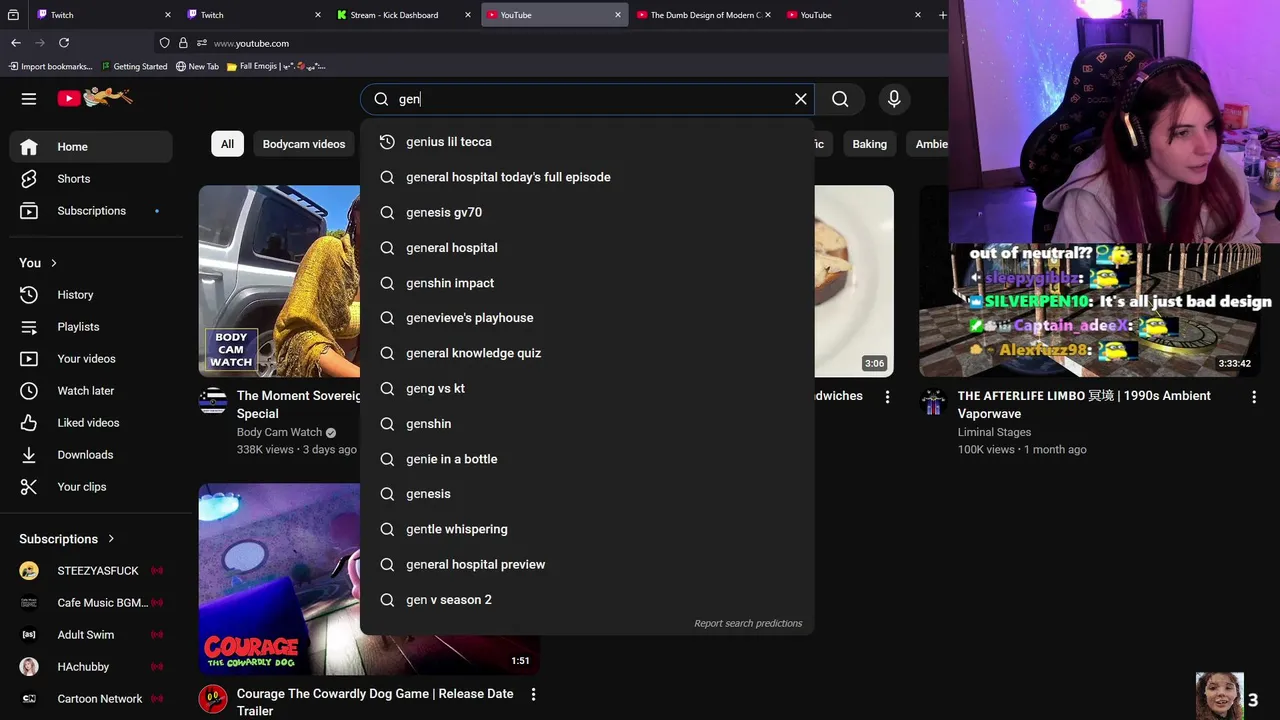The width and height of the screenshot is (1280, 720).
Task: Open a new browser tab with plus
Action: click(x=942, y=15)
